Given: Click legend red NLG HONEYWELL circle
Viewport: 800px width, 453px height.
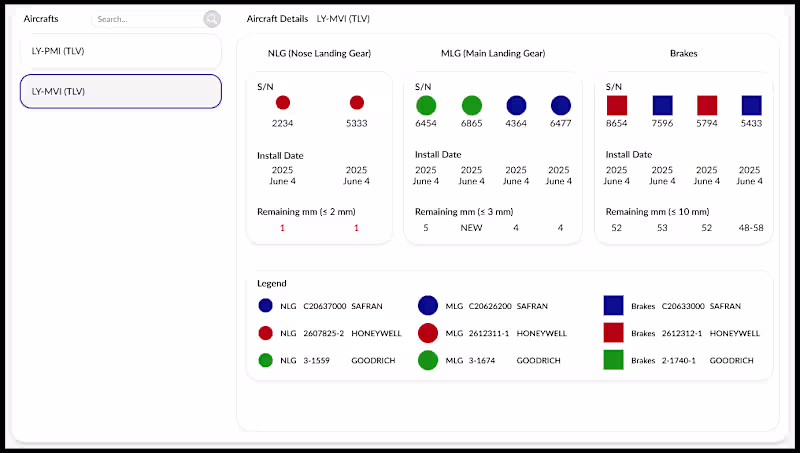Looking at the screenshot, I should pos(265,333).
